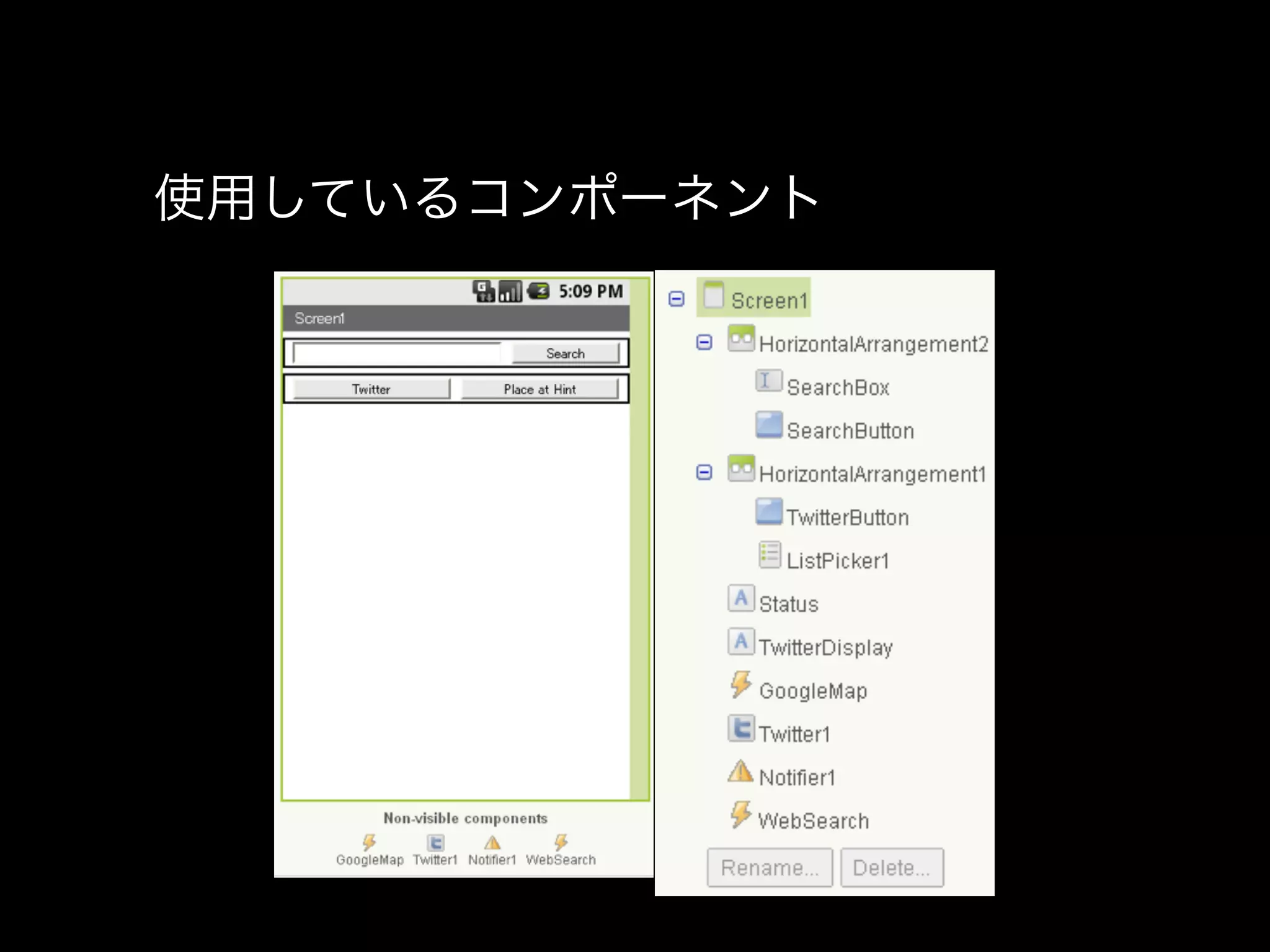This screenshot has height=952, width=1270.
Task: Click the Screen1 component icon in tree
Action: click(x=714, y=295)
